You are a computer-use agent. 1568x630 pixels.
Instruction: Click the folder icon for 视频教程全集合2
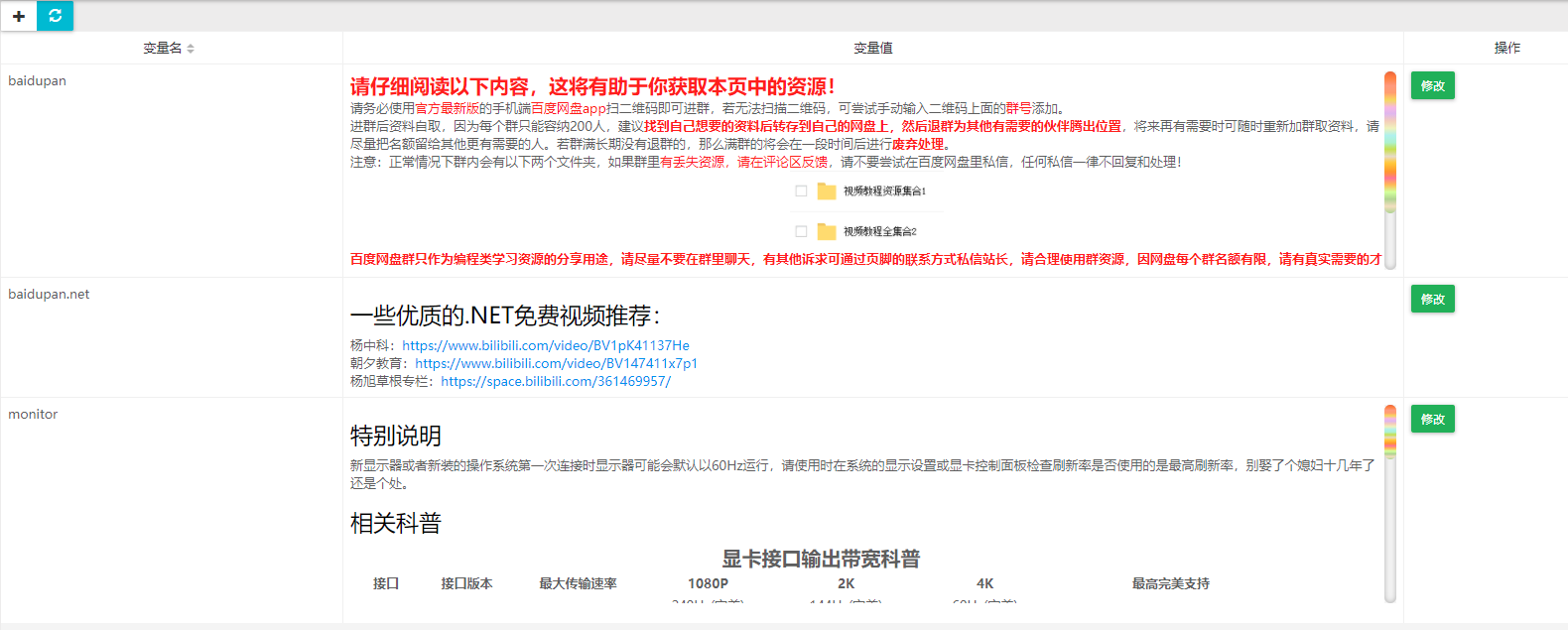pyautogui.click(x=827, y=232)
